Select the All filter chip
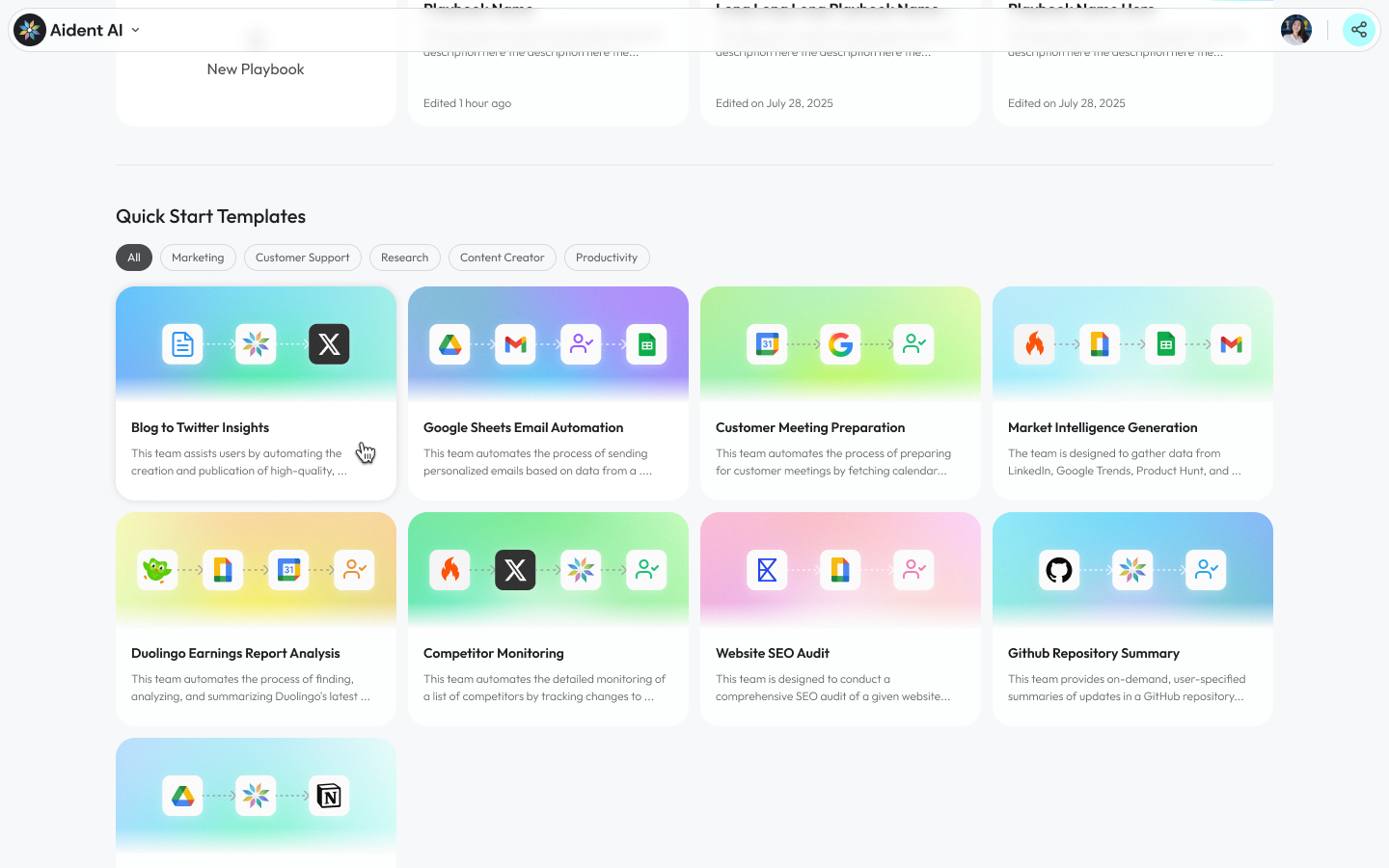This screenshot has width=1389, height=868. tap(134, 258)
